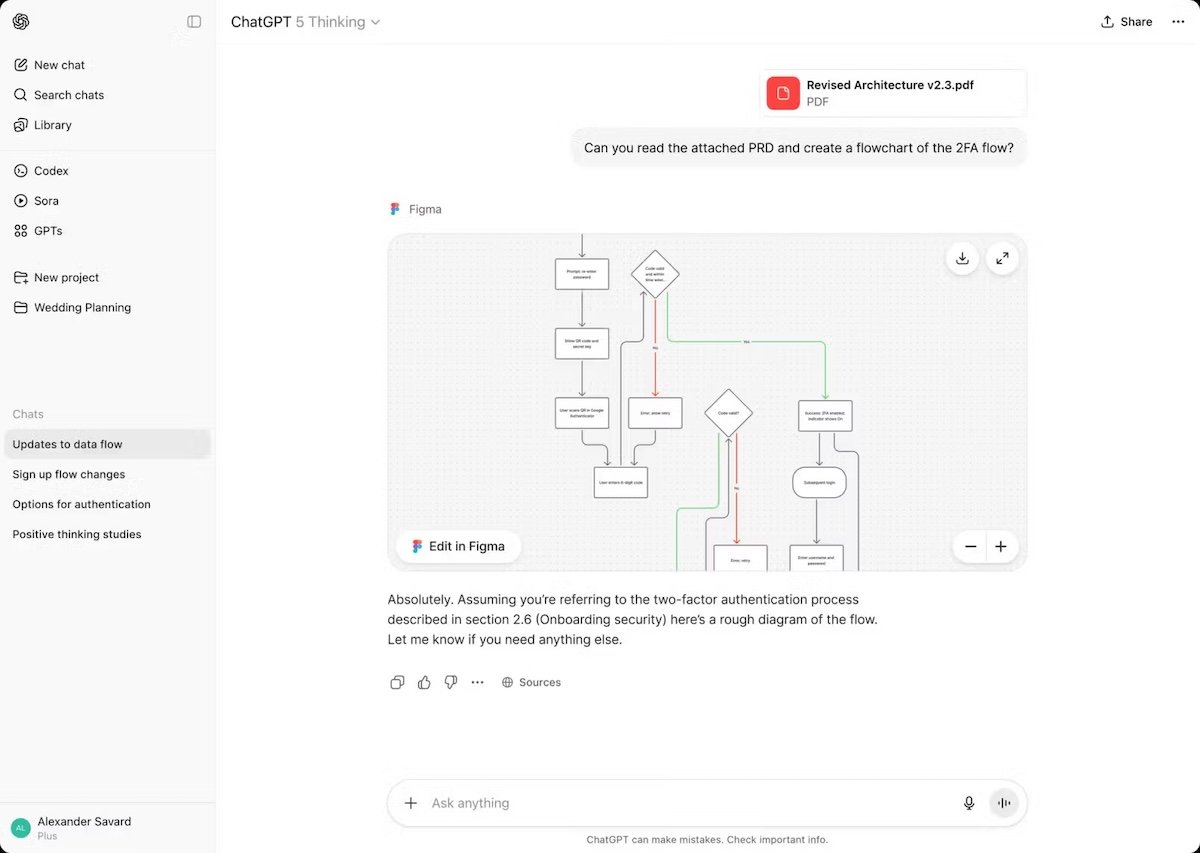
Task: Copy the assistant's response
Action: 397,682
